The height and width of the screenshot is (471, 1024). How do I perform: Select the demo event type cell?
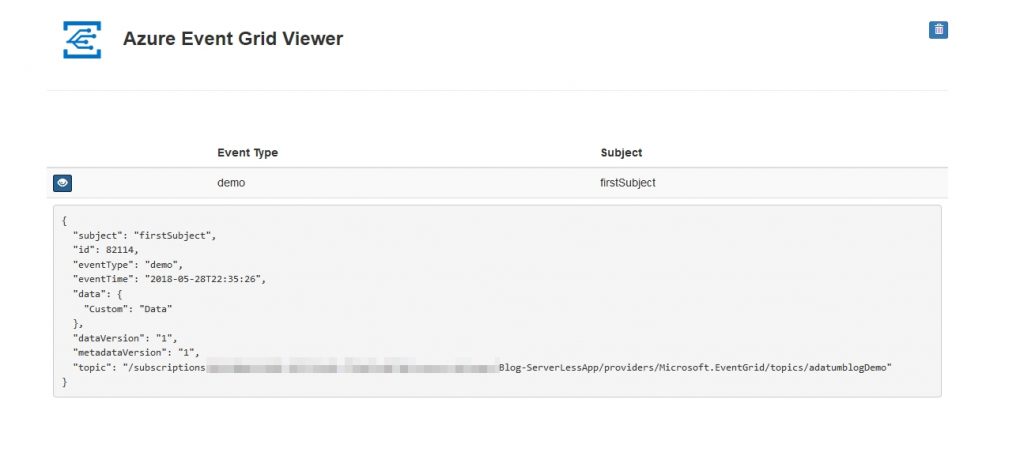pyautogui.click(x=231, y=183)
